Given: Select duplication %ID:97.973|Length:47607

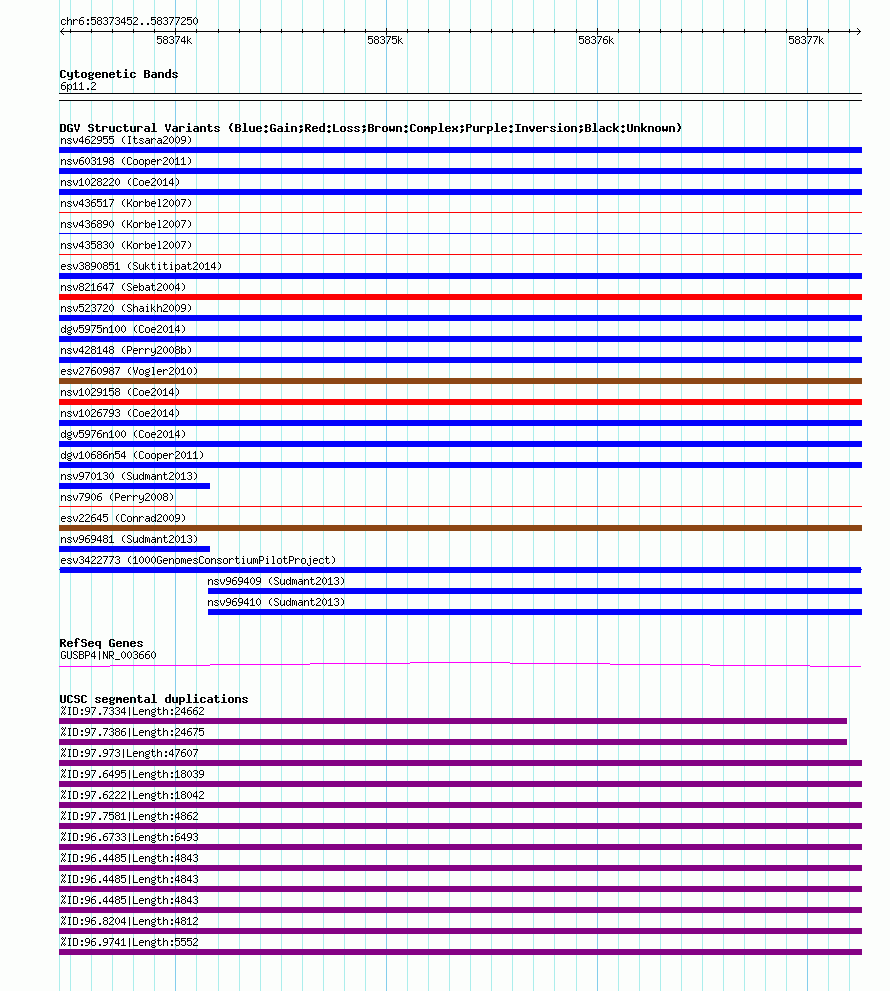Looking at the screenshot, I should (x=129, y=753).
